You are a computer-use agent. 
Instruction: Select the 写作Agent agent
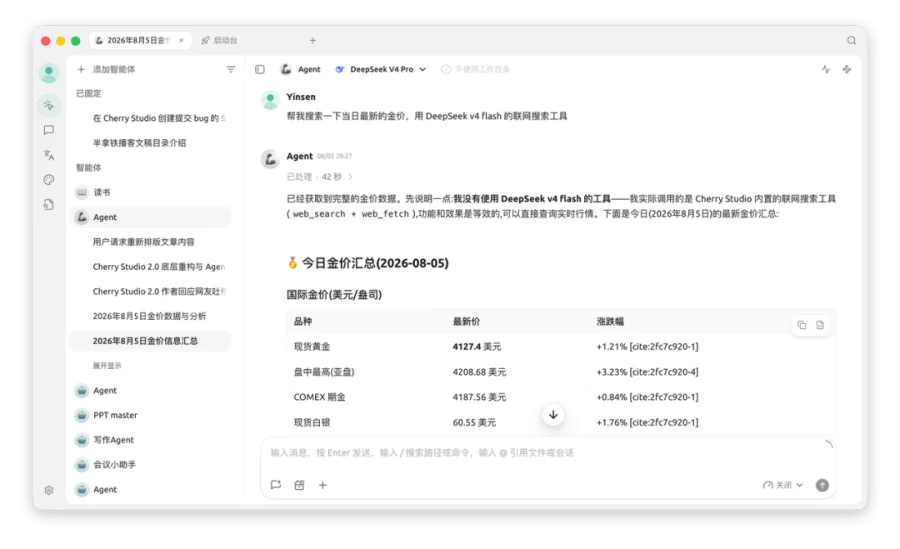(152, 440)
